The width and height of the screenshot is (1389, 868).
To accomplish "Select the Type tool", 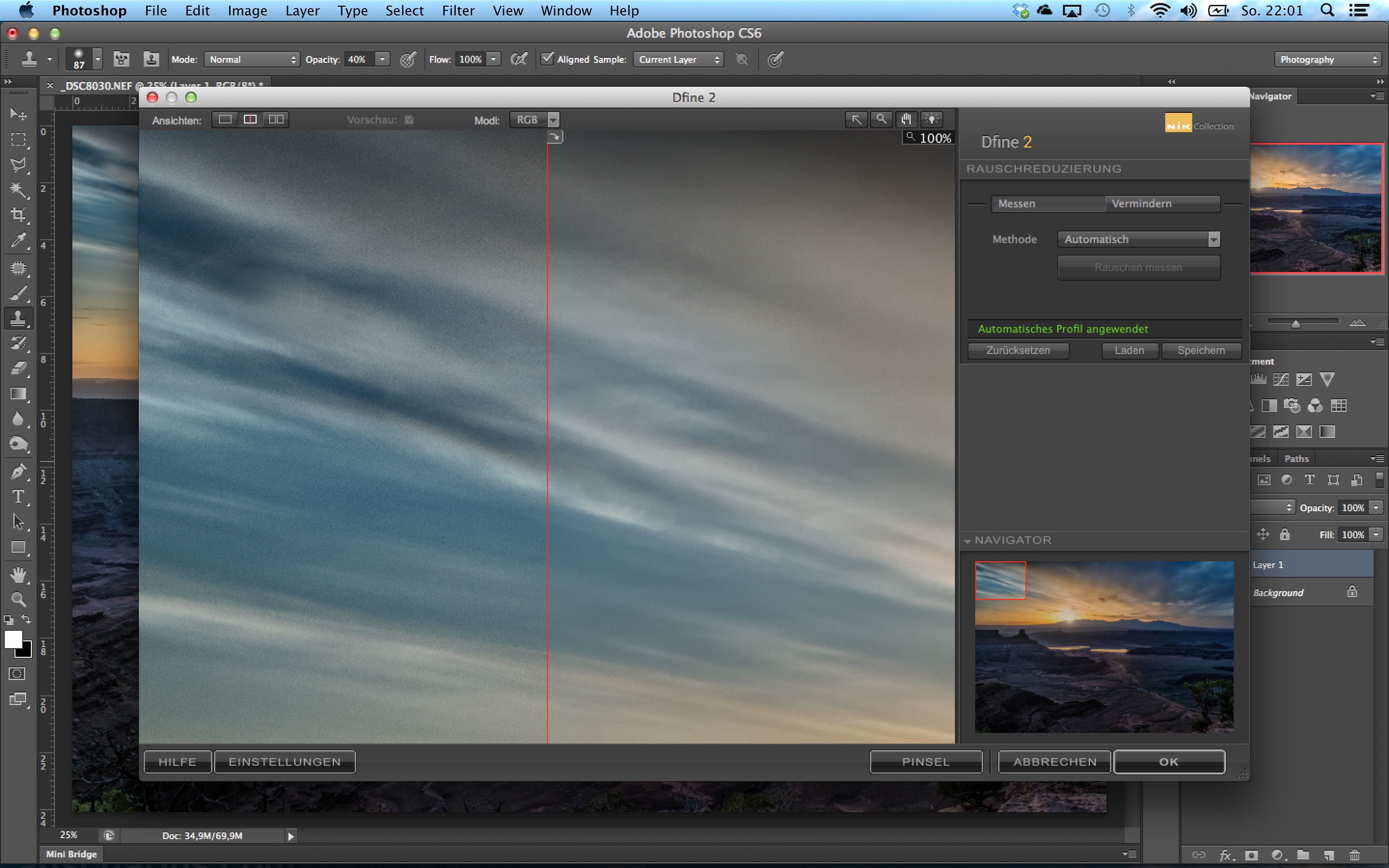I will pos(18,497).
